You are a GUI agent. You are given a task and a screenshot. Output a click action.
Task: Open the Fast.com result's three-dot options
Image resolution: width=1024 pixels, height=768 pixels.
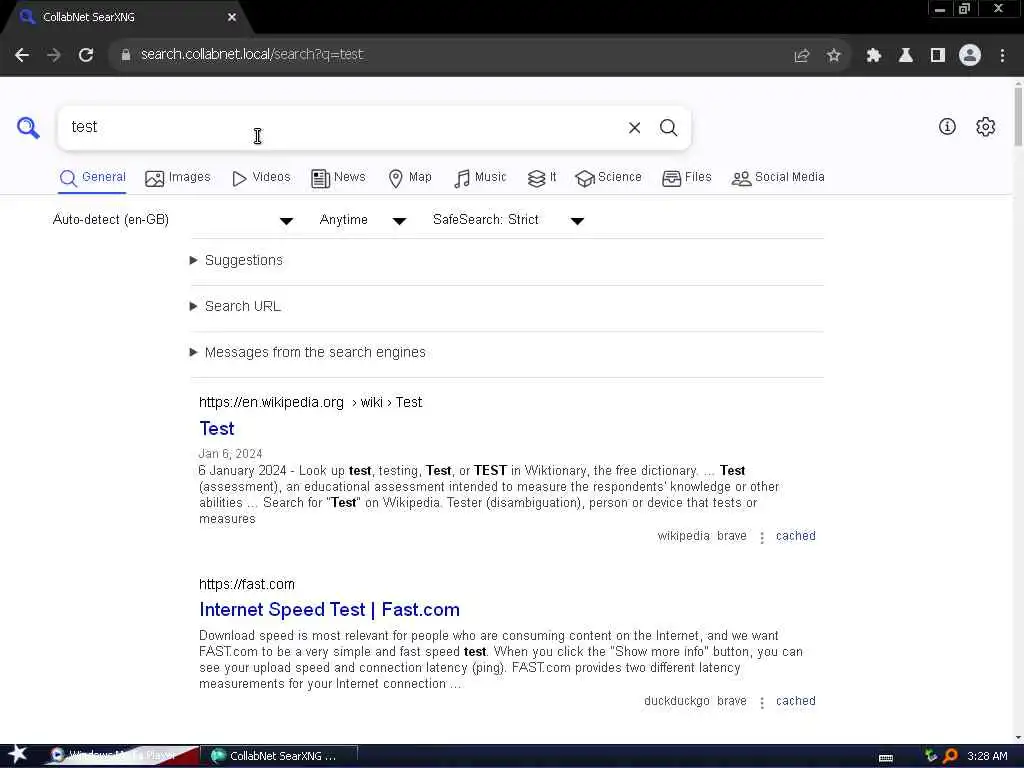761,703
